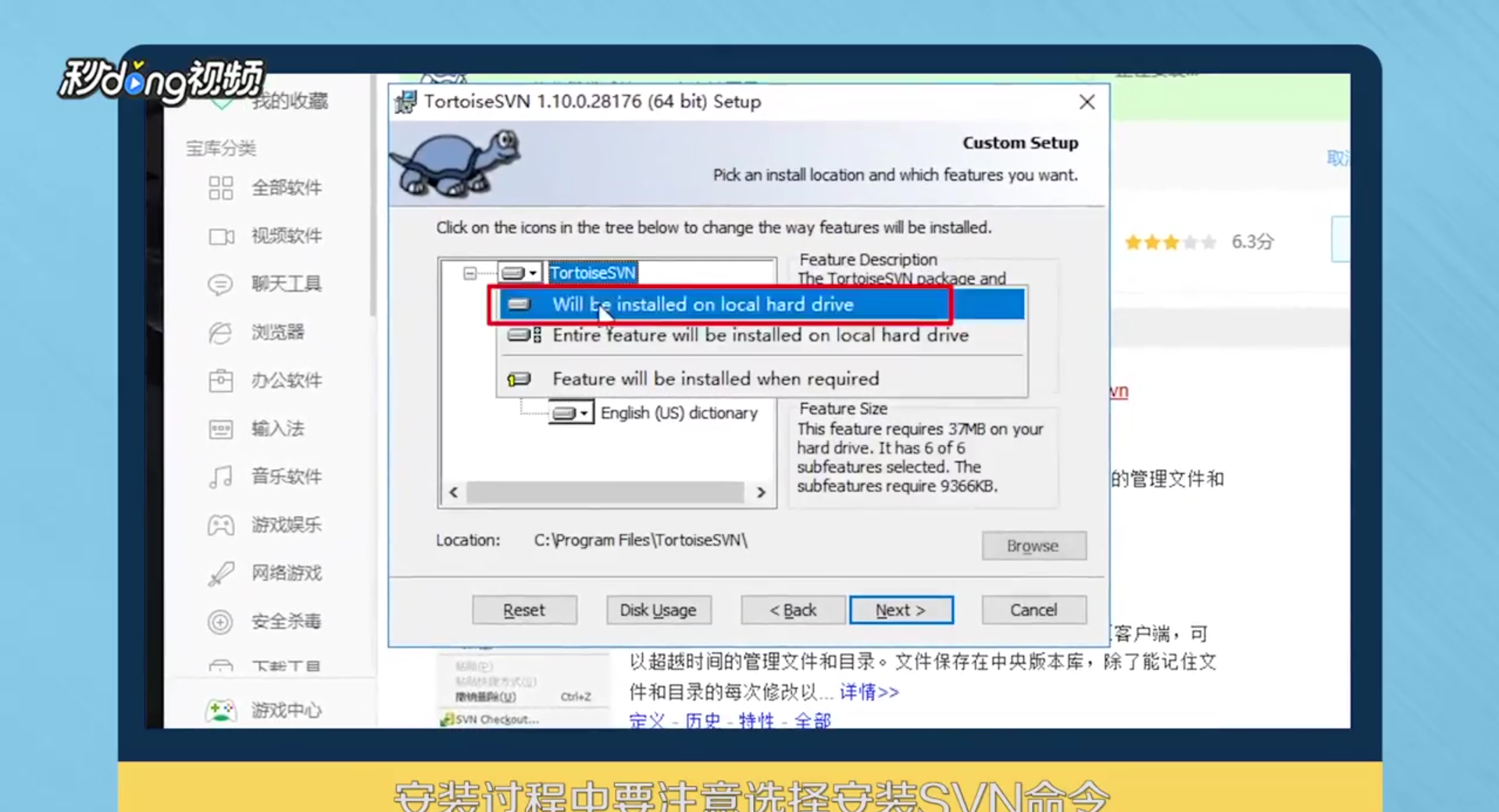Open 我的收藏 in the sidebar

click(290, 101)
